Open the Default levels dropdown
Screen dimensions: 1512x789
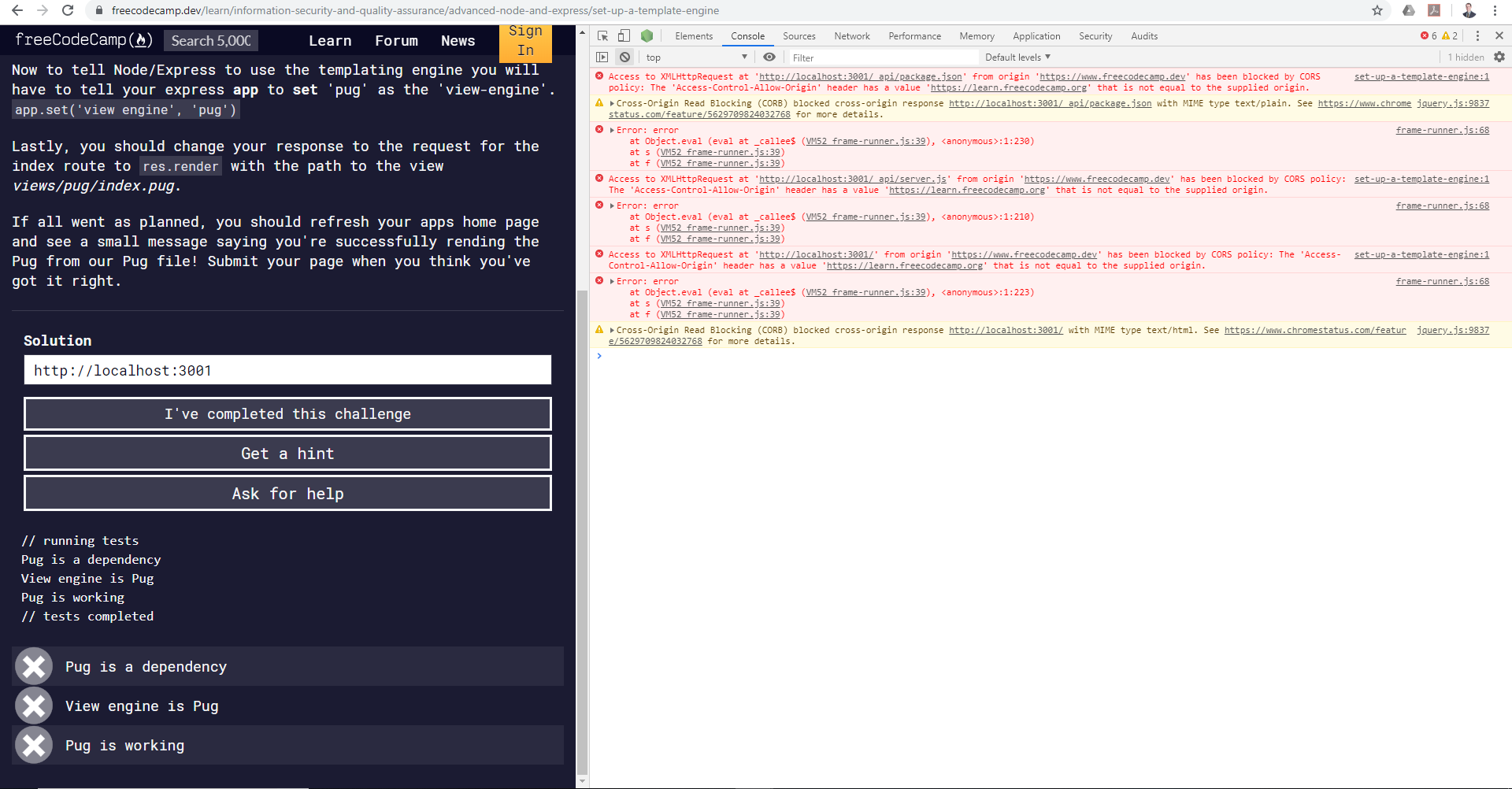click(x=1017, y=57)
